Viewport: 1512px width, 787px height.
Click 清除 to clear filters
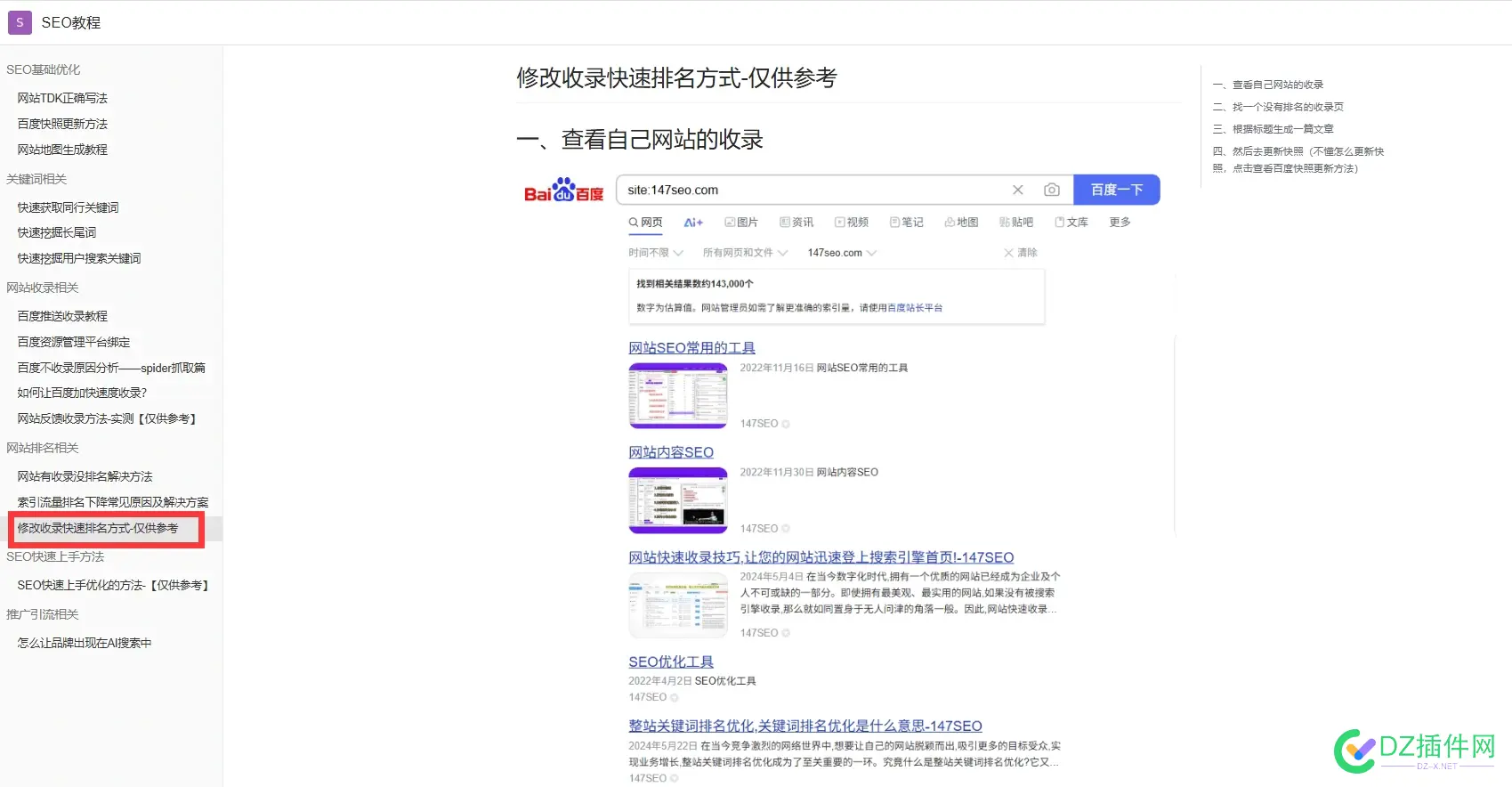tap(1021, 253)
